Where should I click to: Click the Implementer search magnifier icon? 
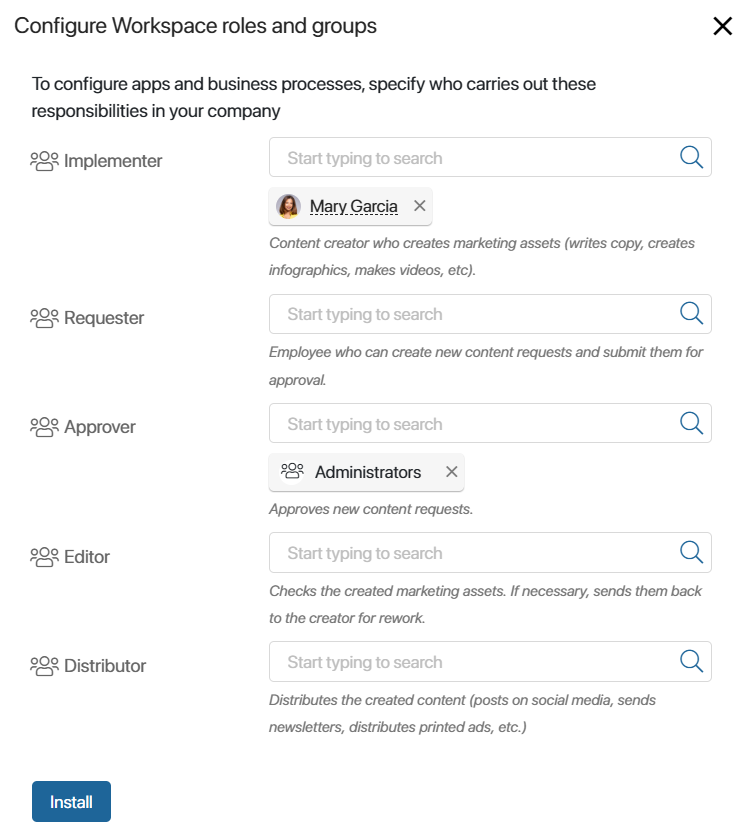pyautogui.click(x=691, y=157)
